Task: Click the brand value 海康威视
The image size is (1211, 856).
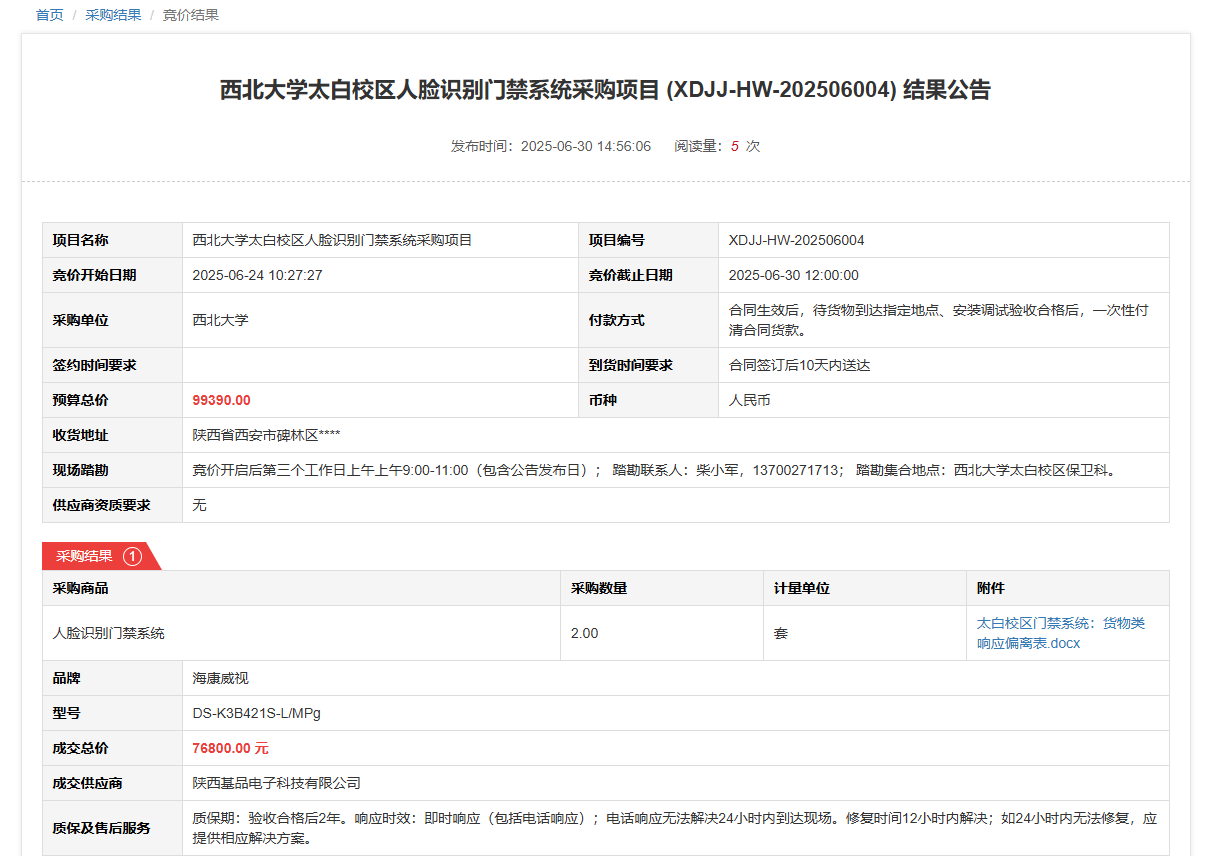Action: click(x=220, y=678)
